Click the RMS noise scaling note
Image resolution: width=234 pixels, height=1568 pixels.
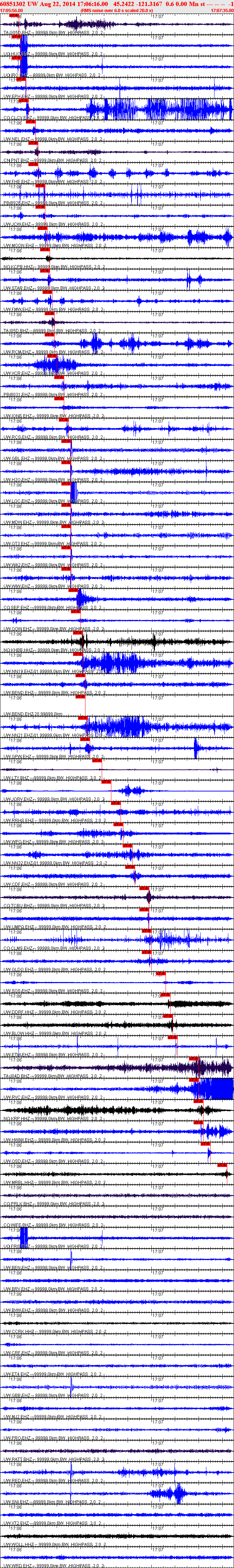pos(117,10)
